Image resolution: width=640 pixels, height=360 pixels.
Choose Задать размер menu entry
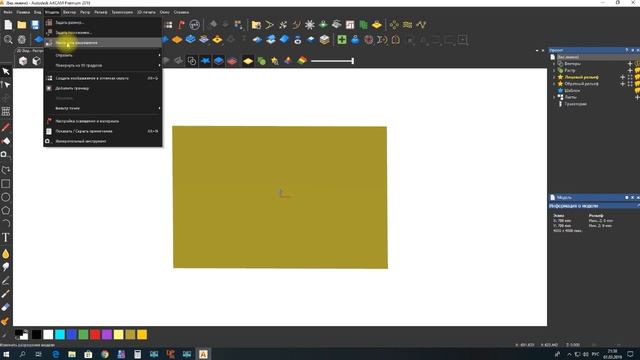click(103, 23)
